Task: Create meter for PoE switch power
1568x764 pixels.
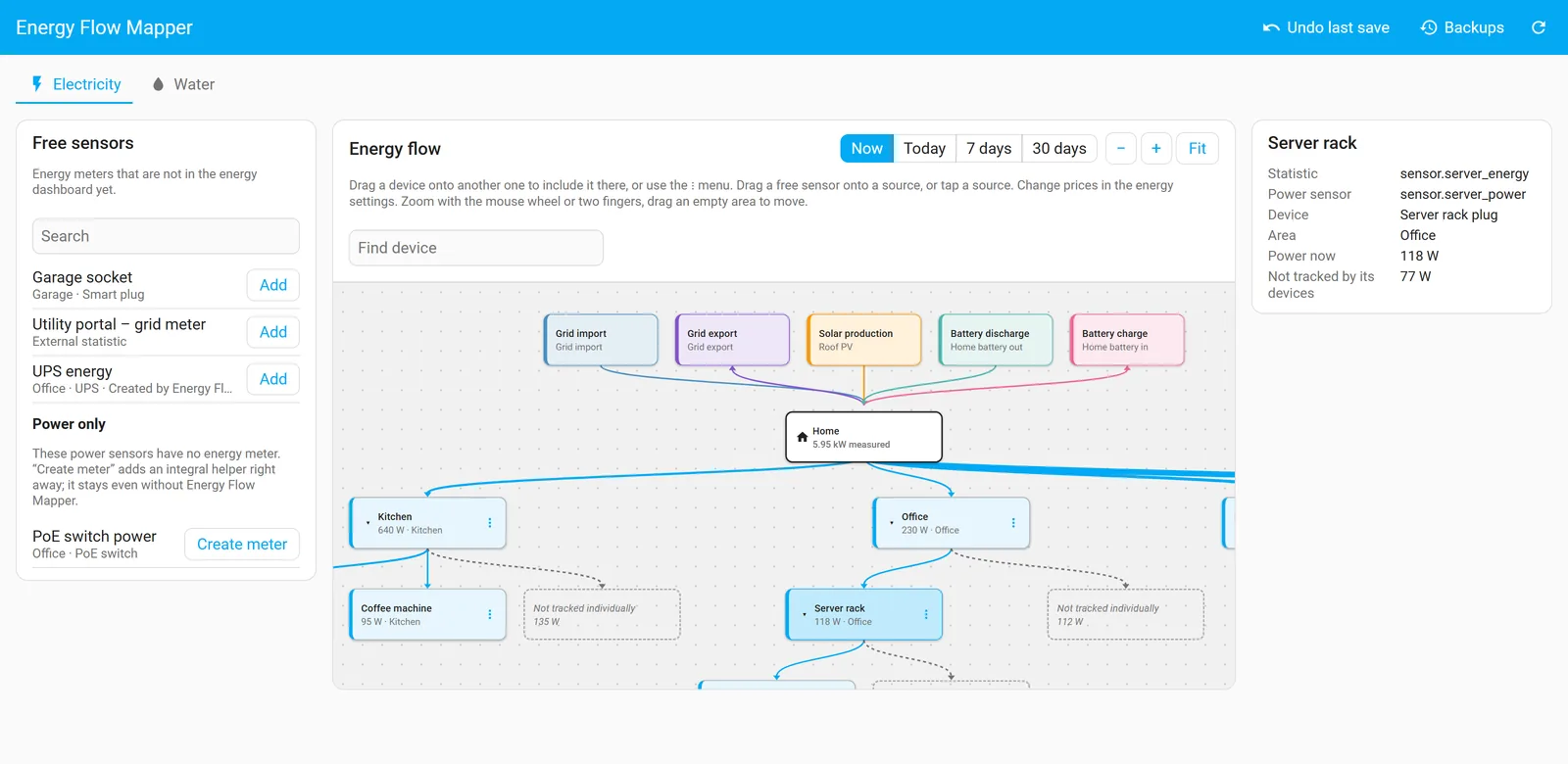Action: tap(242, 545)
